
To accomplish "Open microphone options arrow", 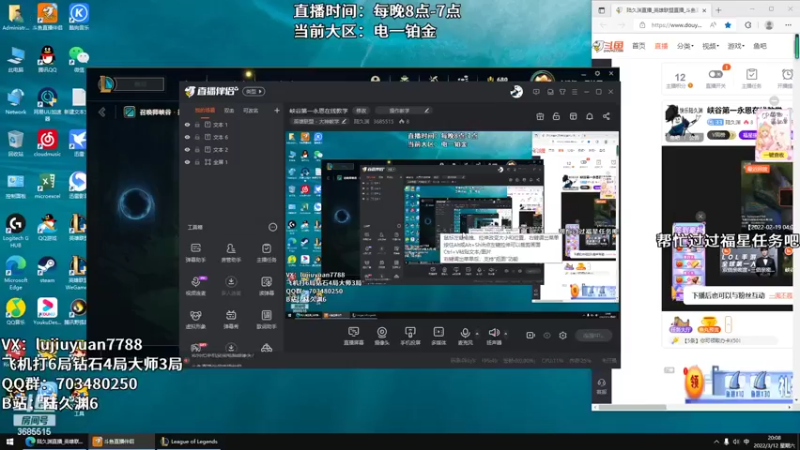I will [x=477, y=334].
